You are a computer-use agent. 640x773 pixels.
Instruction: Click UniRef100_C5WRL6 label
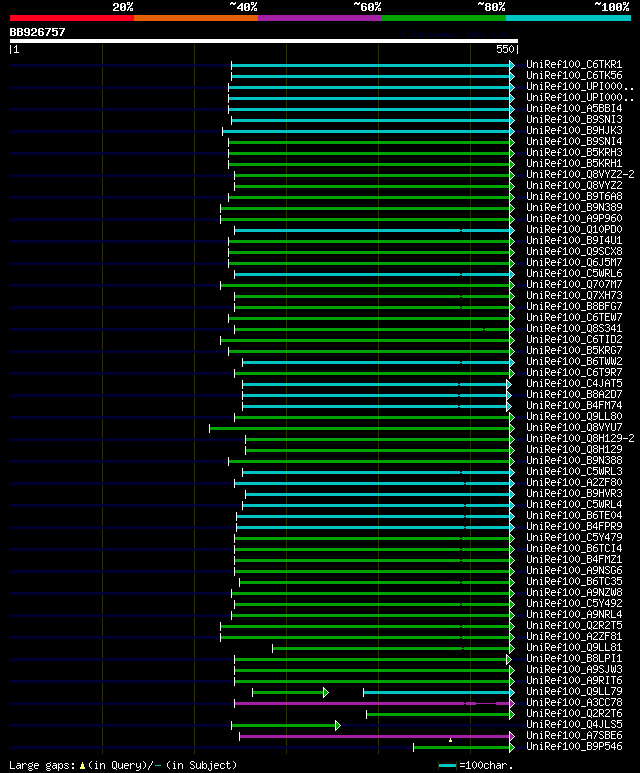[574, 274]
